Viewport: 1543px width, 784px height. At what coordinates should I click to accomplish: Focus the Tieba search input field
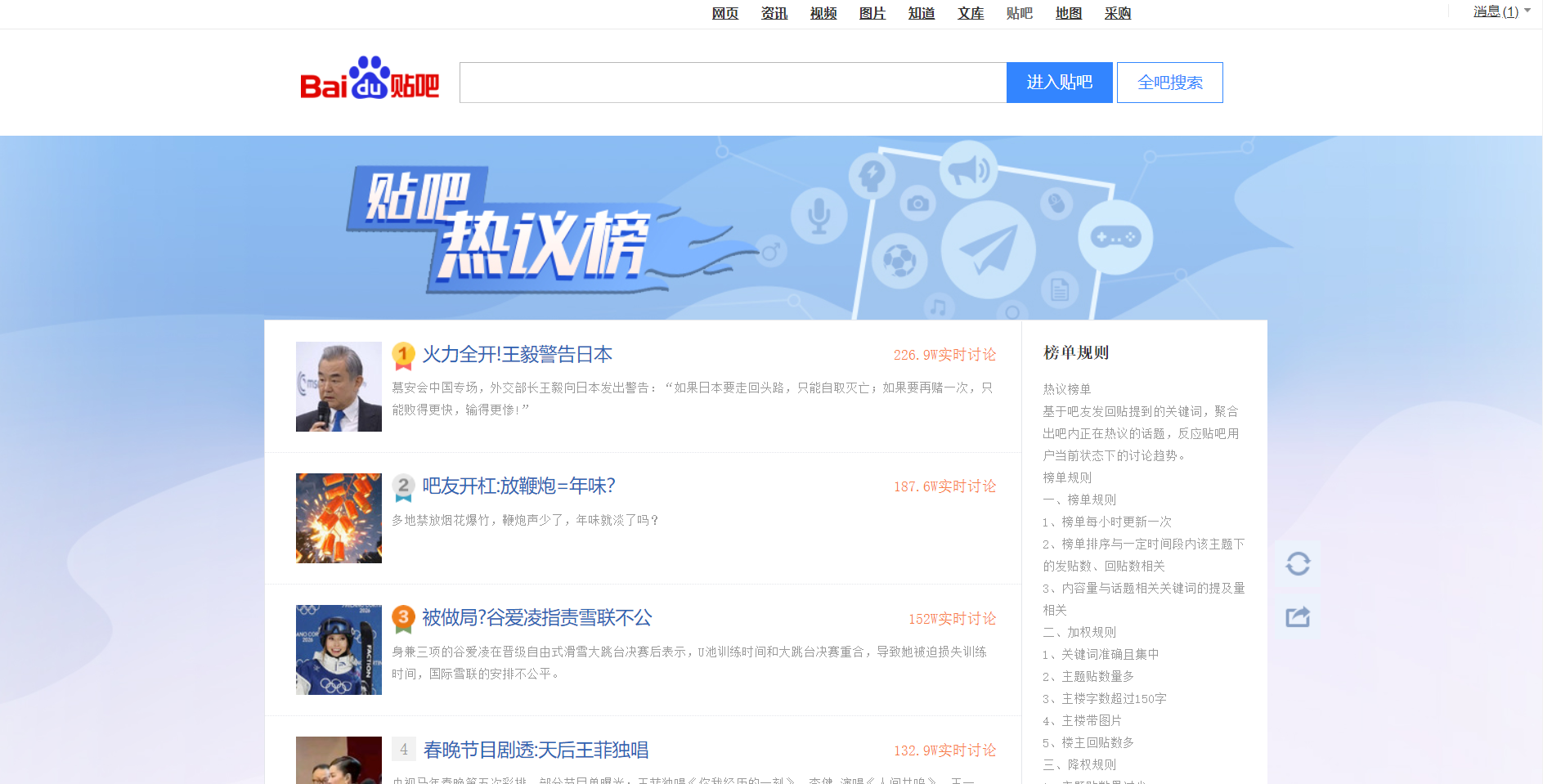[733, 83]
